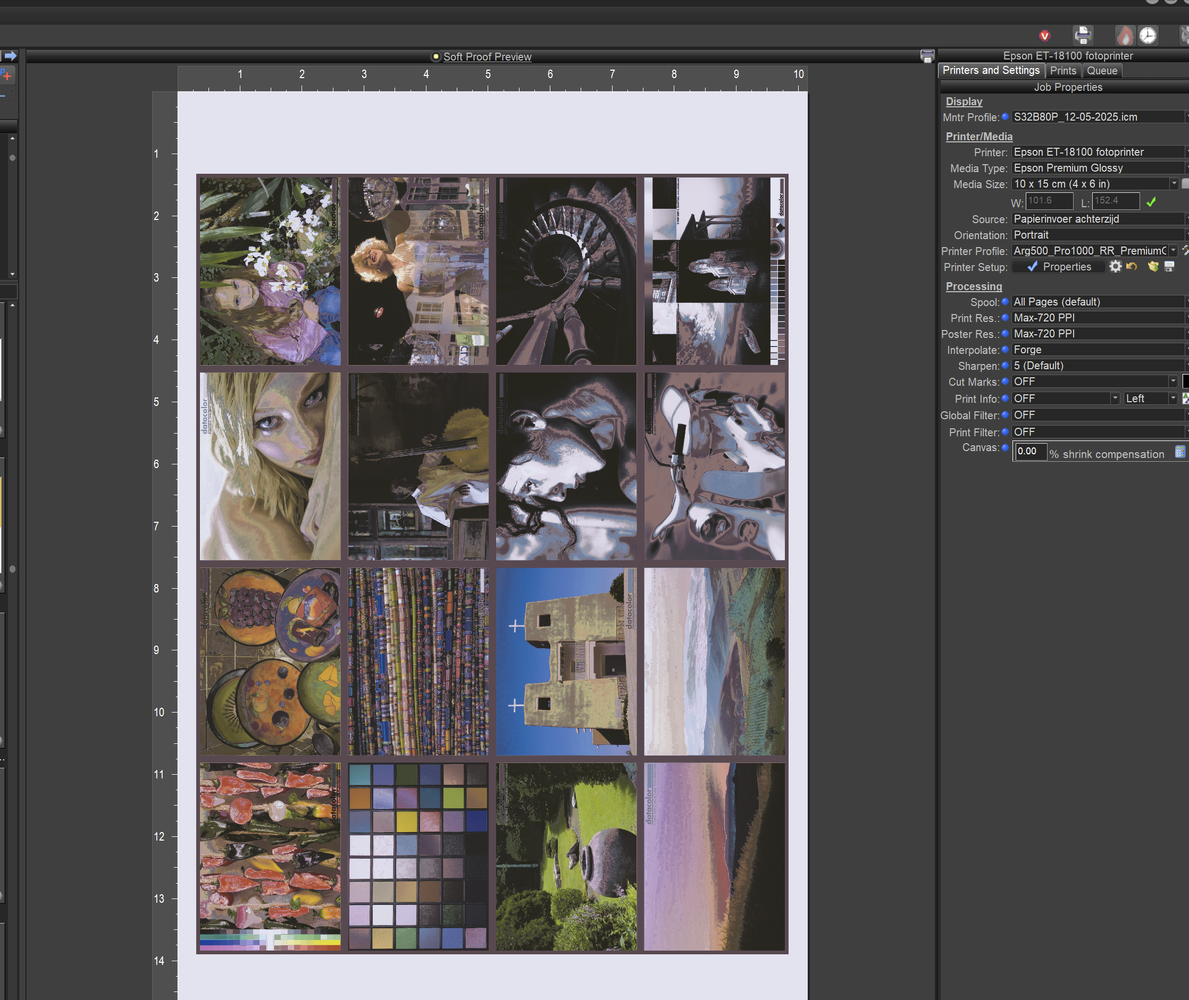Select the adobe building blue sky thumbnail
This screenshot has height=1000, width=1189.
click(566, 661)
